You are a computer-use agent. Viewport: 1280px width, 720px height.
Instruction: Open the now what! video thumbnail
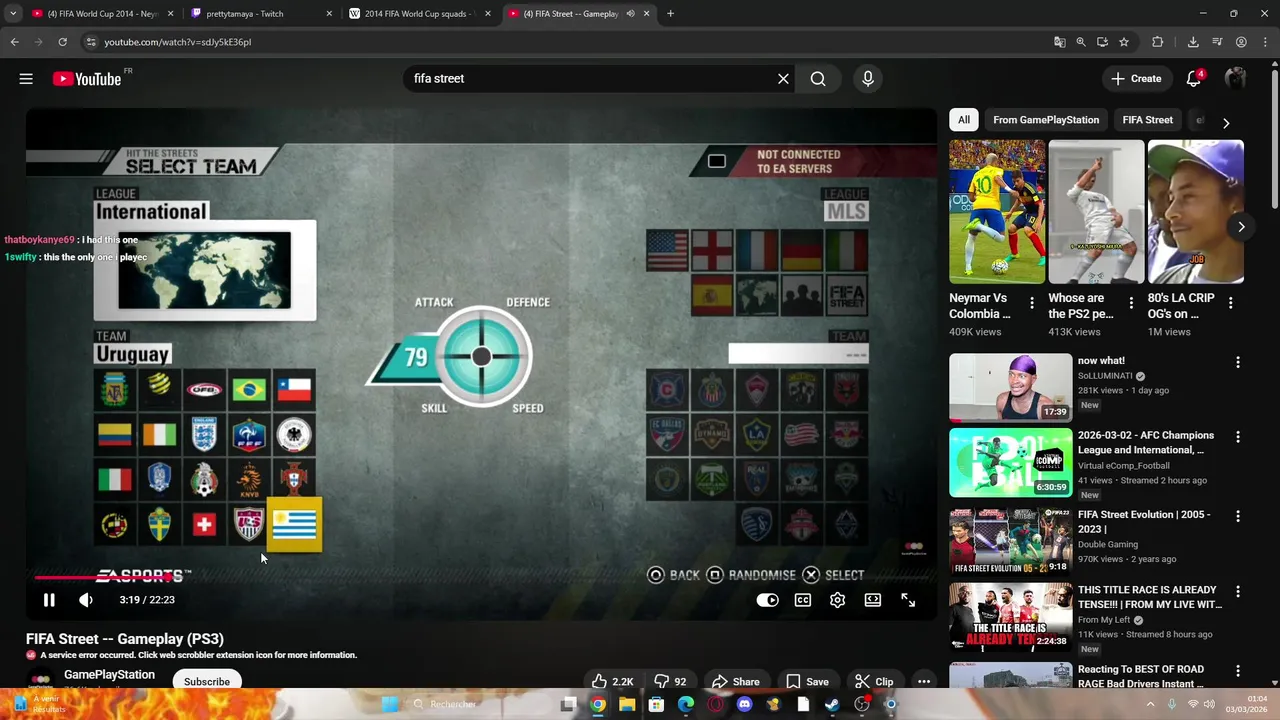pos(1010,388)
